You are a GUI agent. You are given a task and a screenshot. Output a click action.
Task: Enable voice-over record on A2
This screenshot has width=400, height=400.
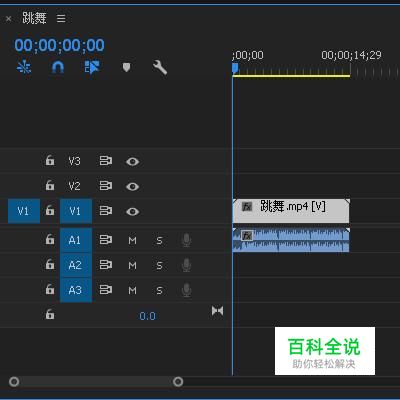186,265
